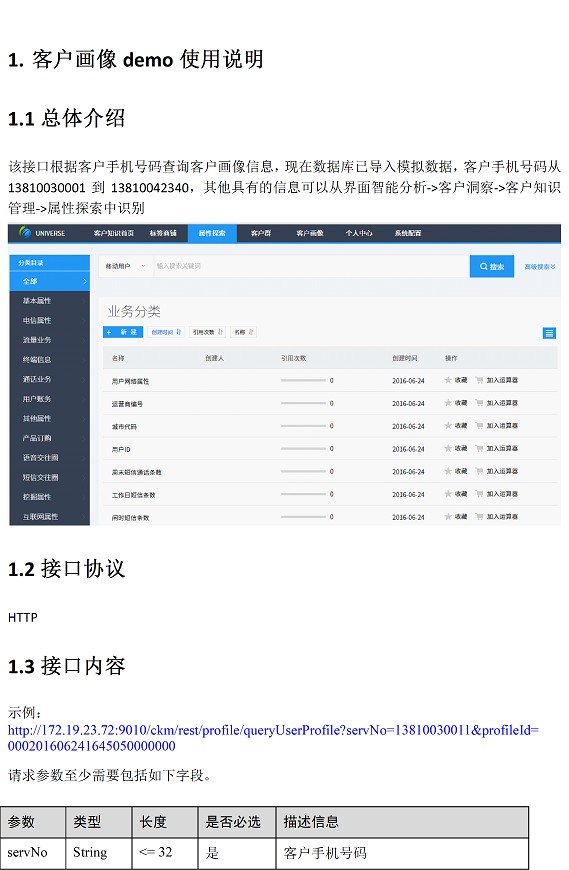This screenshot has width=569, height=870.
Task: Open the queryUserProfile example URL link
Action: point(273,738)
